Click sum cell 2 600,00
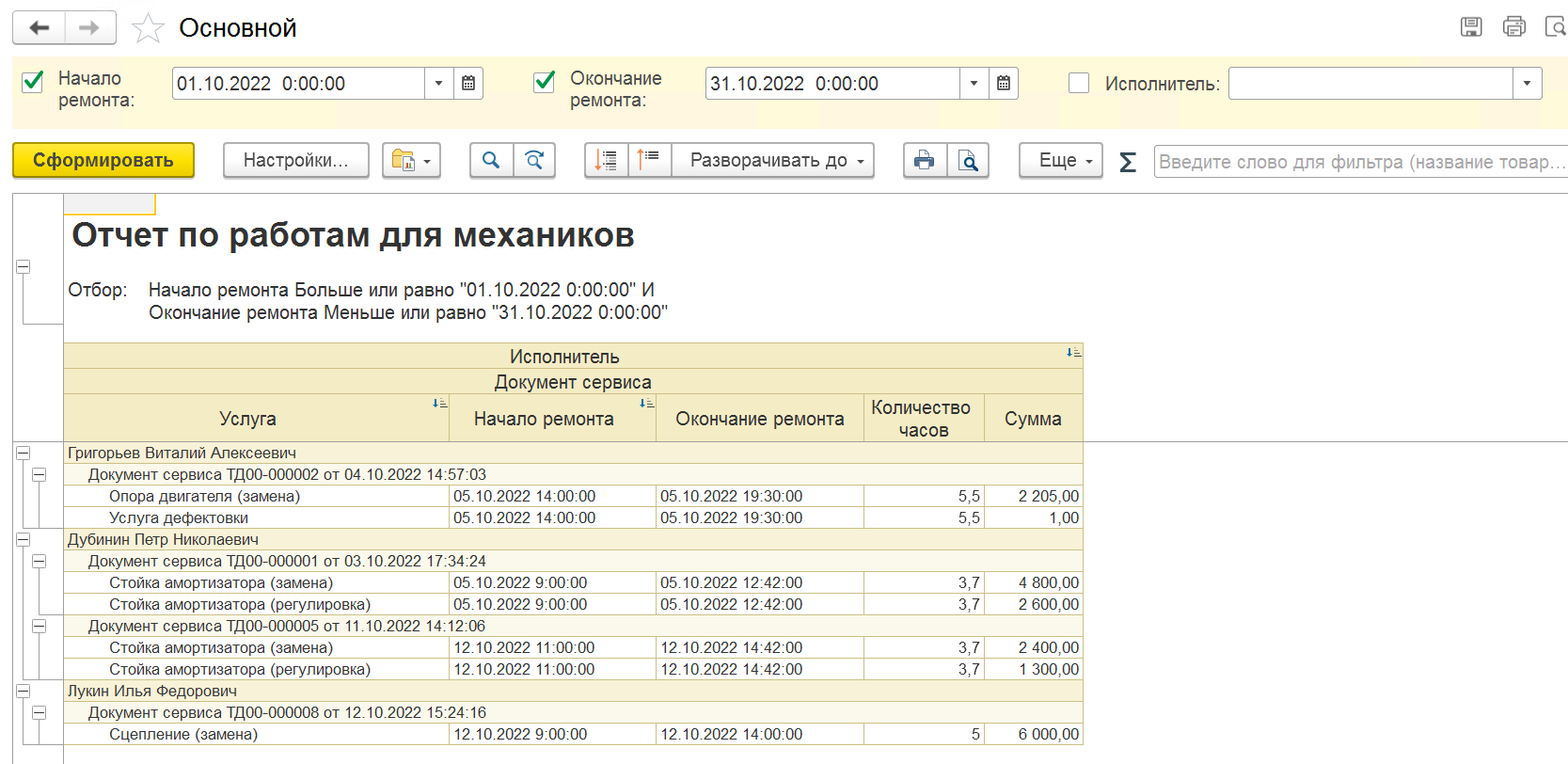Viewport: 1568px width, 764px height. [x=1034, y=604]
